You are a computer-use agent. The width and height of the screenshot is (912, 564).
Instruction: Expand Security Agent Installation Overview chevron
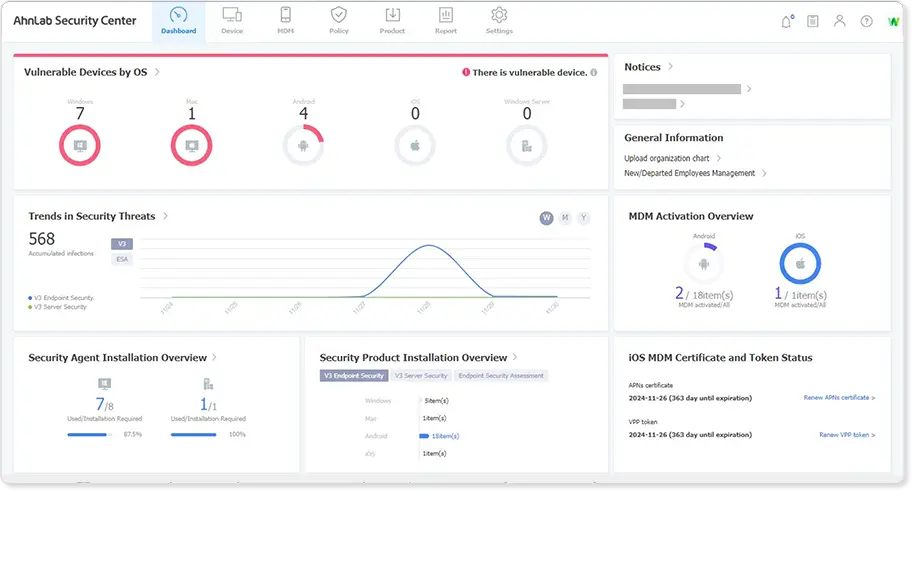[x=215, y=357]
